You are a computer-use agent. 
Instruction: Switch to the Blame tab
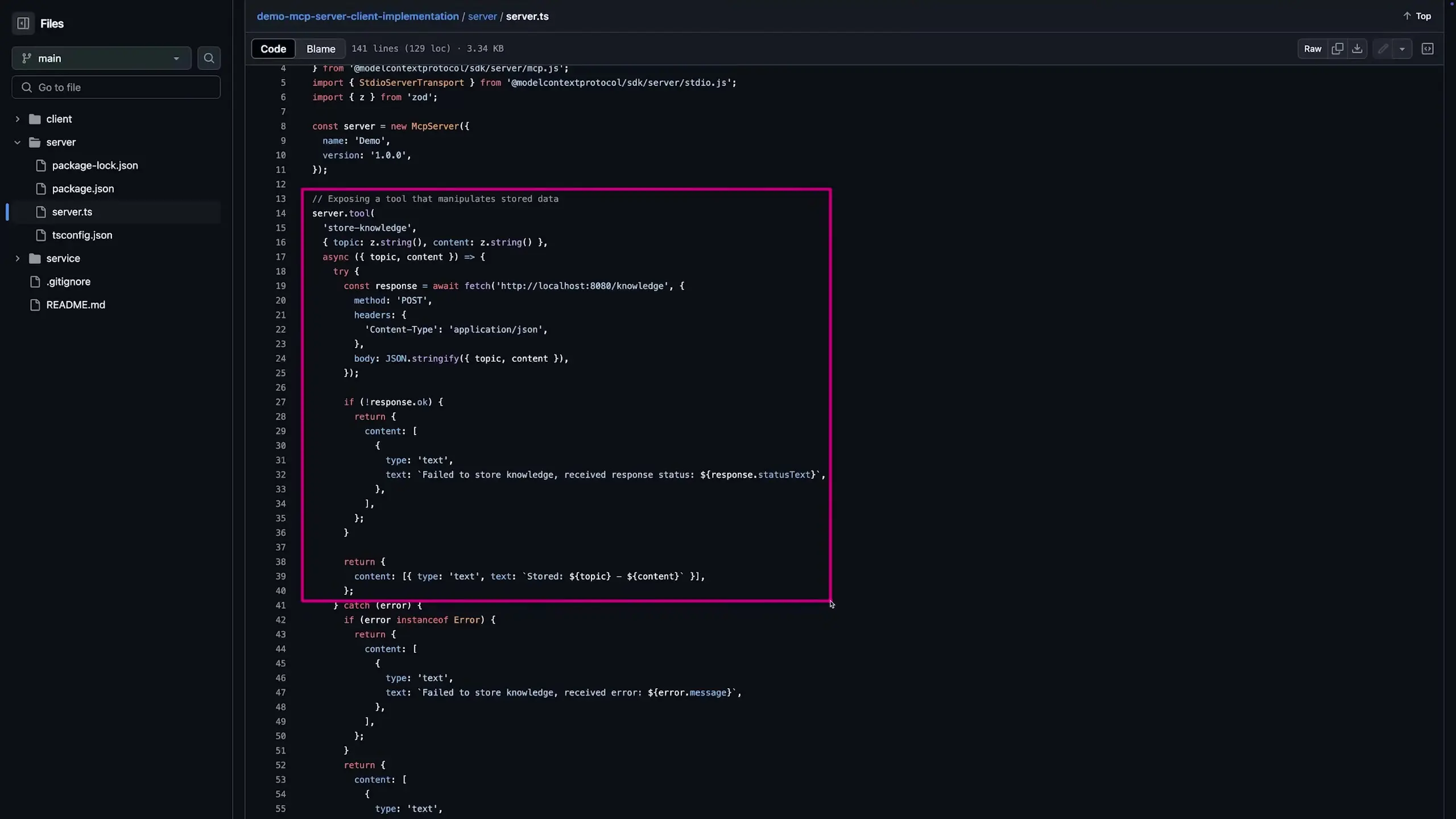pyautogui.click(x=321, y=49)
